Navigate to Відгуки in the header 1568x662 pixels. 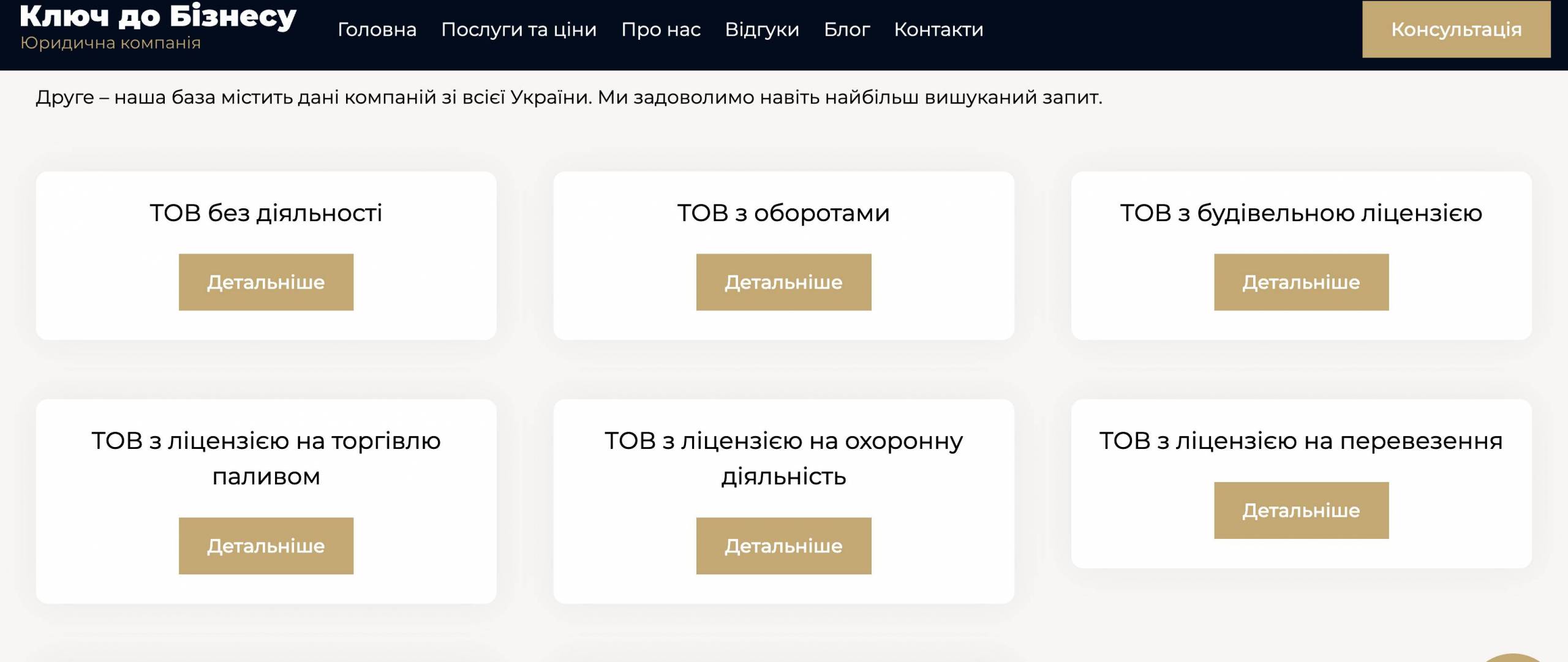[761, 29]
